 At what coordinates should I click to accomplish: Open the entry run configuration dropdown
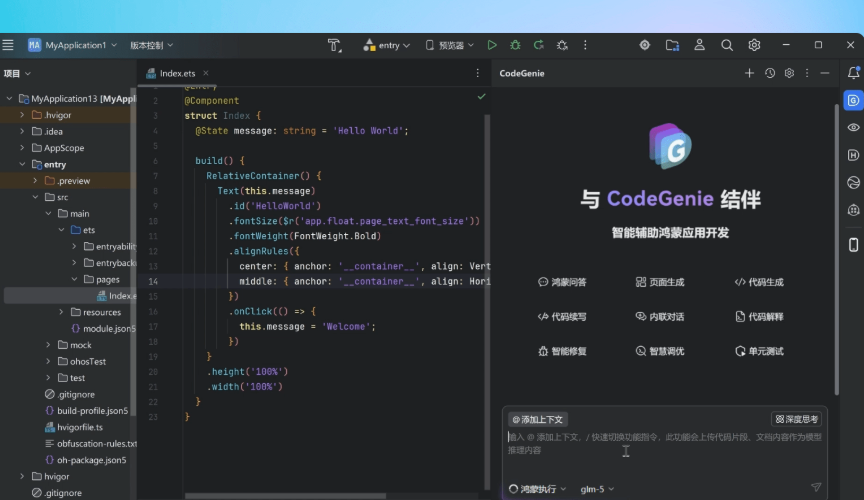pyautogui.click(x=387, y=45)
